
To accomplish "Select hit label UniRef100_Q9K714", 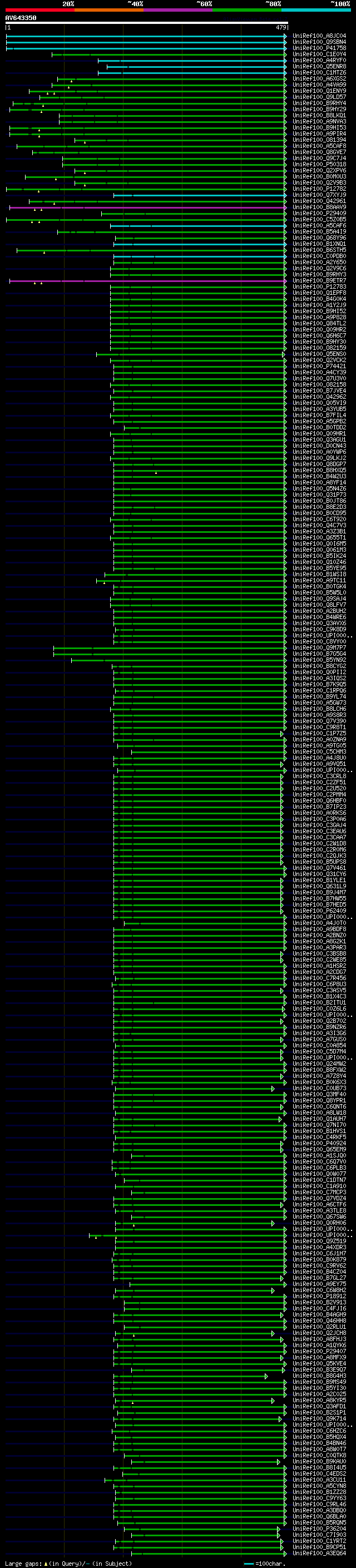I will [319, 1418].
